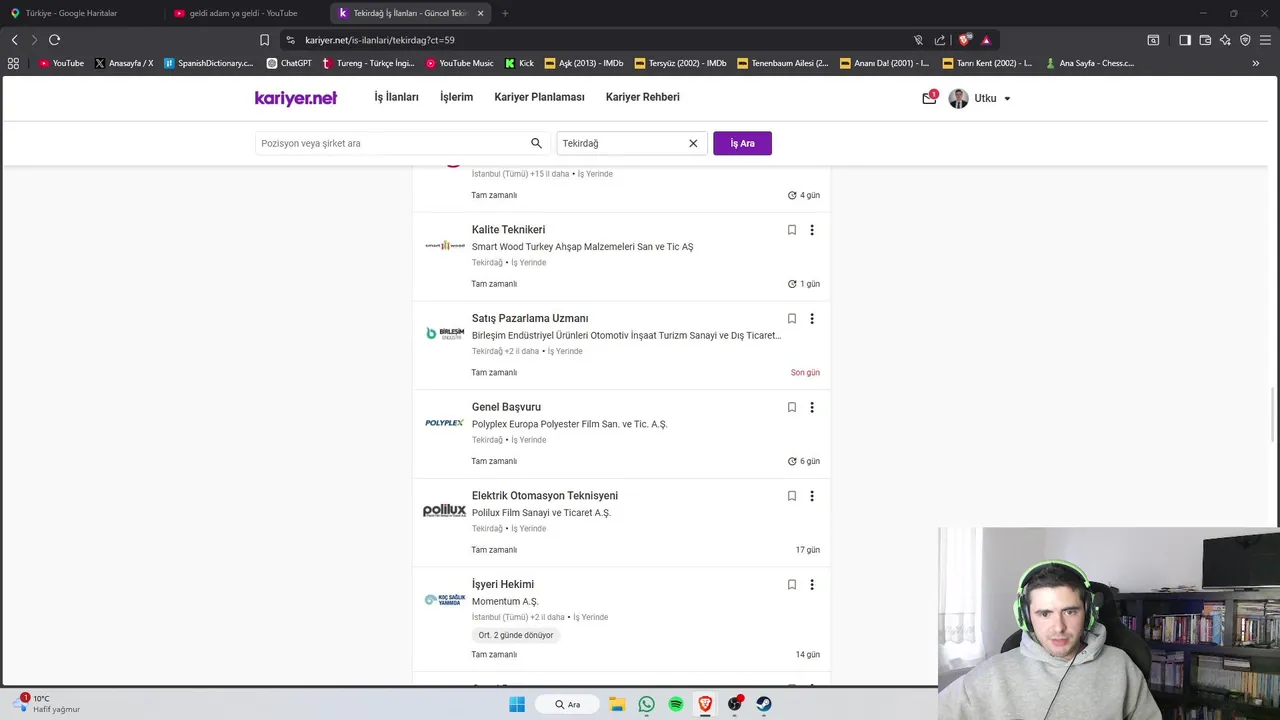The width and height of the screenshot is (1280, 720).
Task: Open Tureng Türkçe İngilizce bookmark
Action: pos(368,63)
